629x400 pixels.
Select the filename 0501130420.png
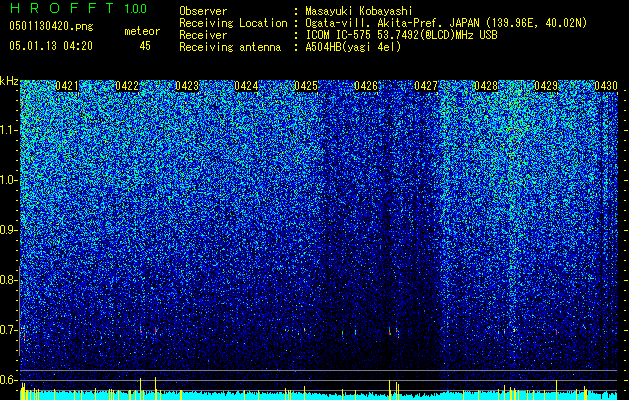51,27
